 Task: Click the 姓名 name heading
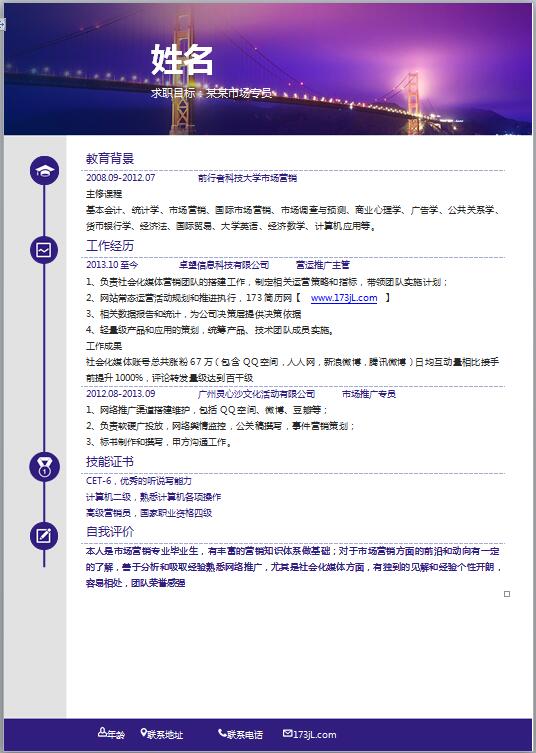[182, 60]
